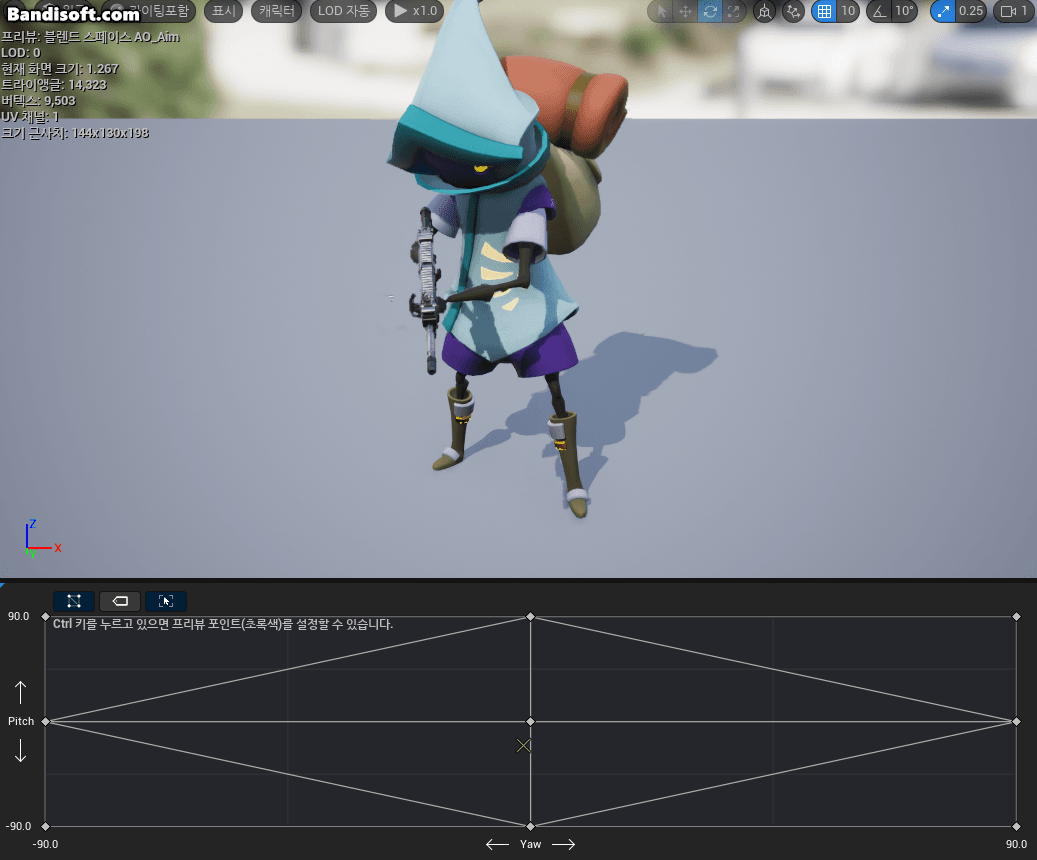This screenshot has width=1037, height=860.
Task: Click the -90.0 Pitch minimum value
Action: 19,826
